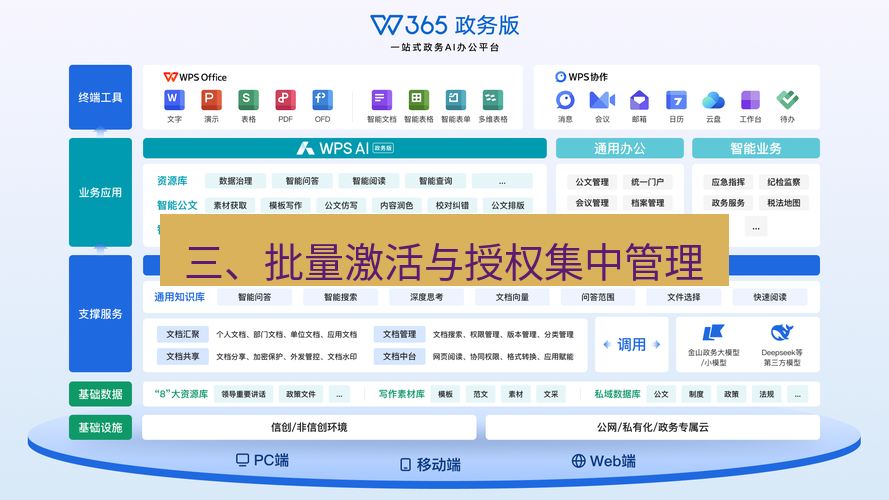The width and height of the screenshot is (889, 500).
Task: Click the 文档中台 label
Action: (x=399, y=357)
